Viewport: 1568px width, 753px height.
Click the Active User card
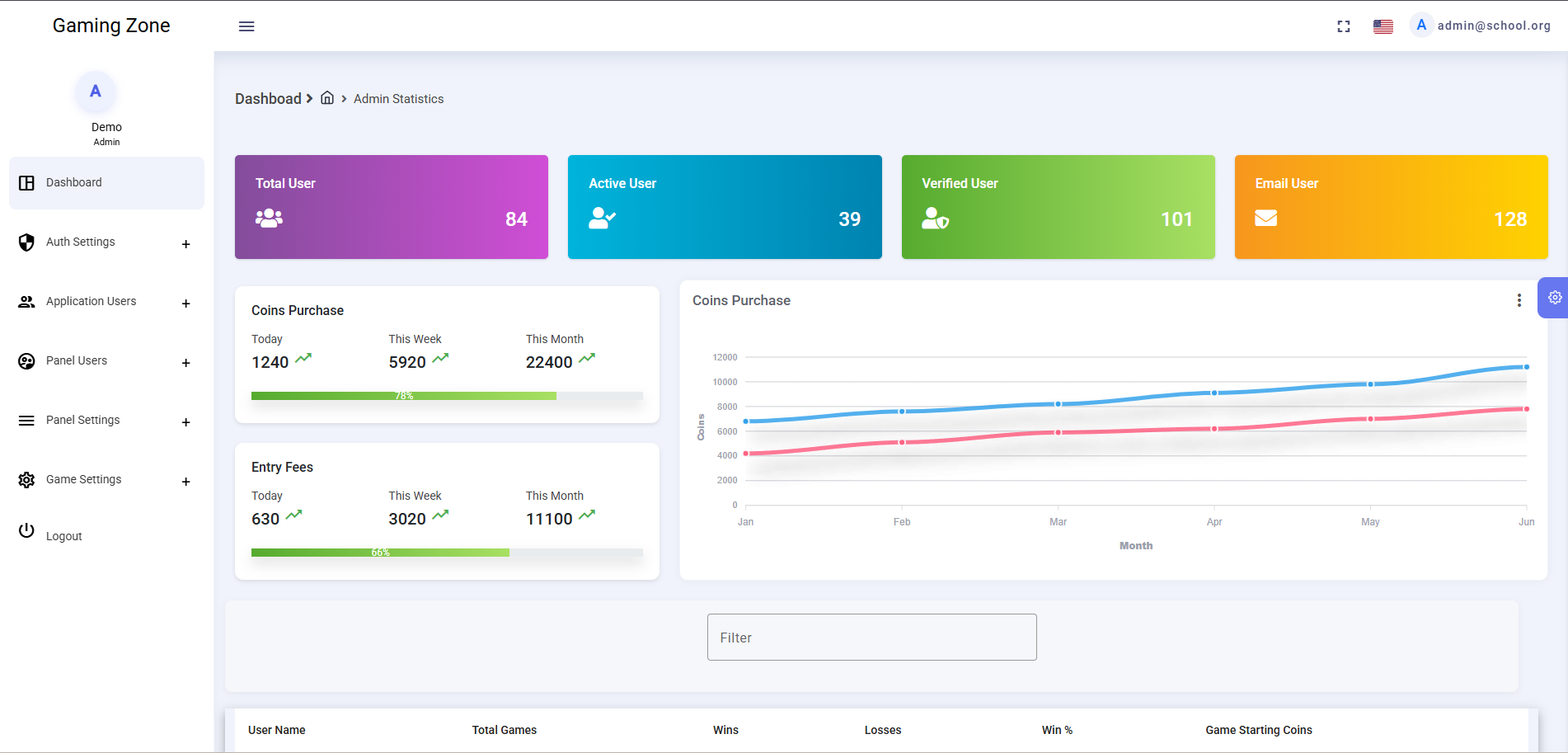click(x=724, y=207)
